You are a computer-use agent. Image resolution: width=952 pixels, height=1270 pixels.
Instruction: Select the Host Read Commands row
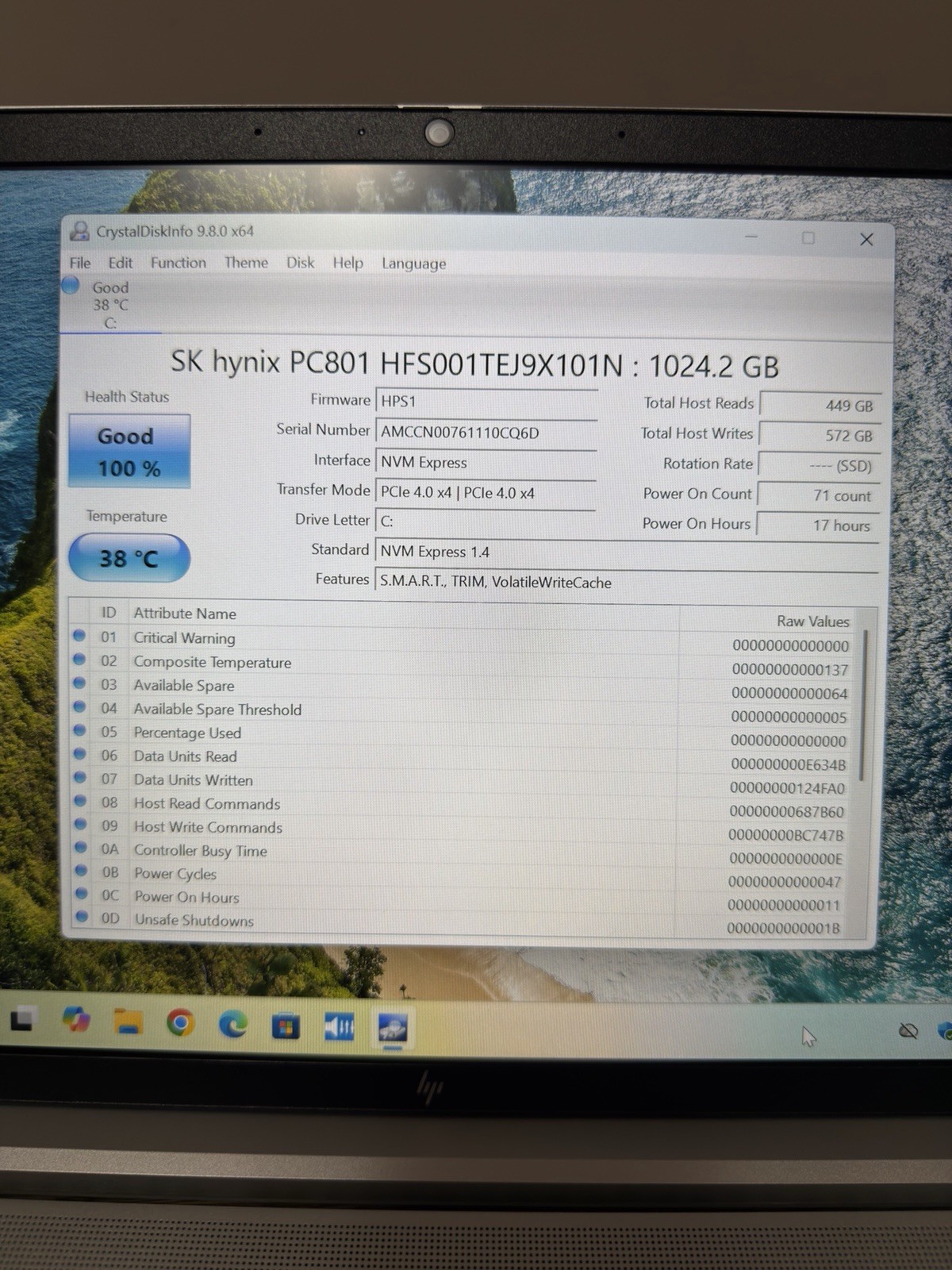point(464,806)
